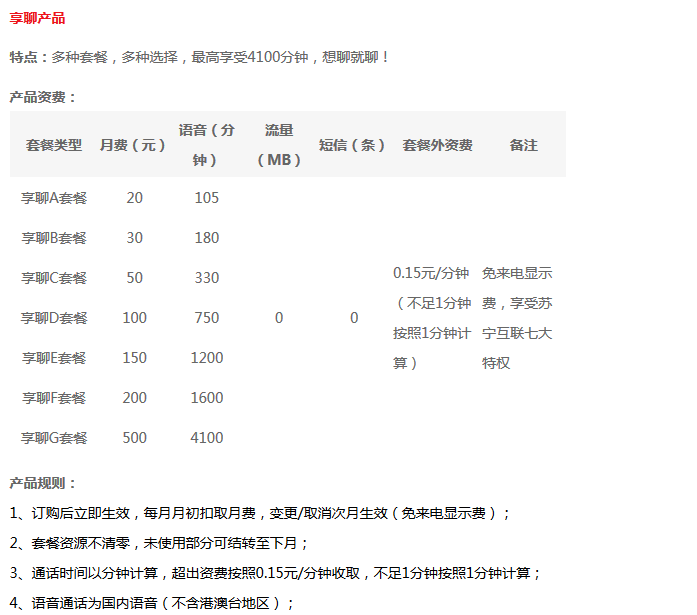The height and width of the screenshot is (615, 697).
Task: Click the data traffic 0 cell
Action: (x=279, y=318)
